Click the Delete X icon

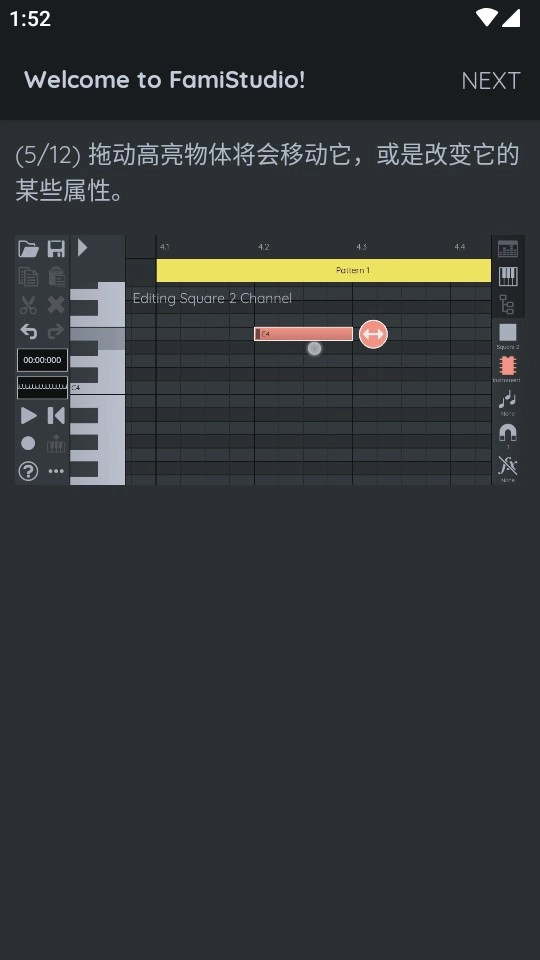[x=56, y=304]
